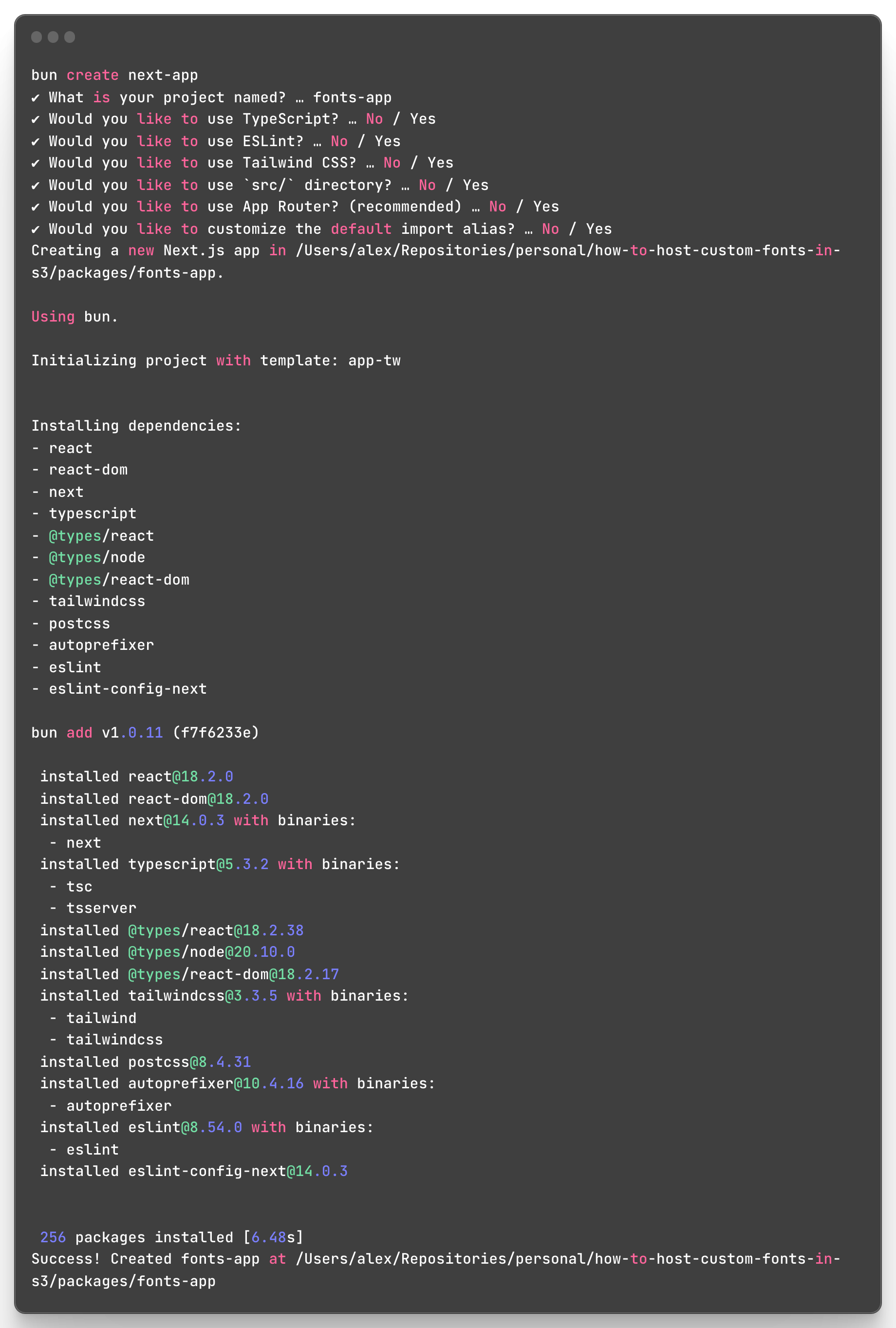The image size is (896, 1328).
Task: Click the "- next" binary entry
Action: [x=75, y=843]
